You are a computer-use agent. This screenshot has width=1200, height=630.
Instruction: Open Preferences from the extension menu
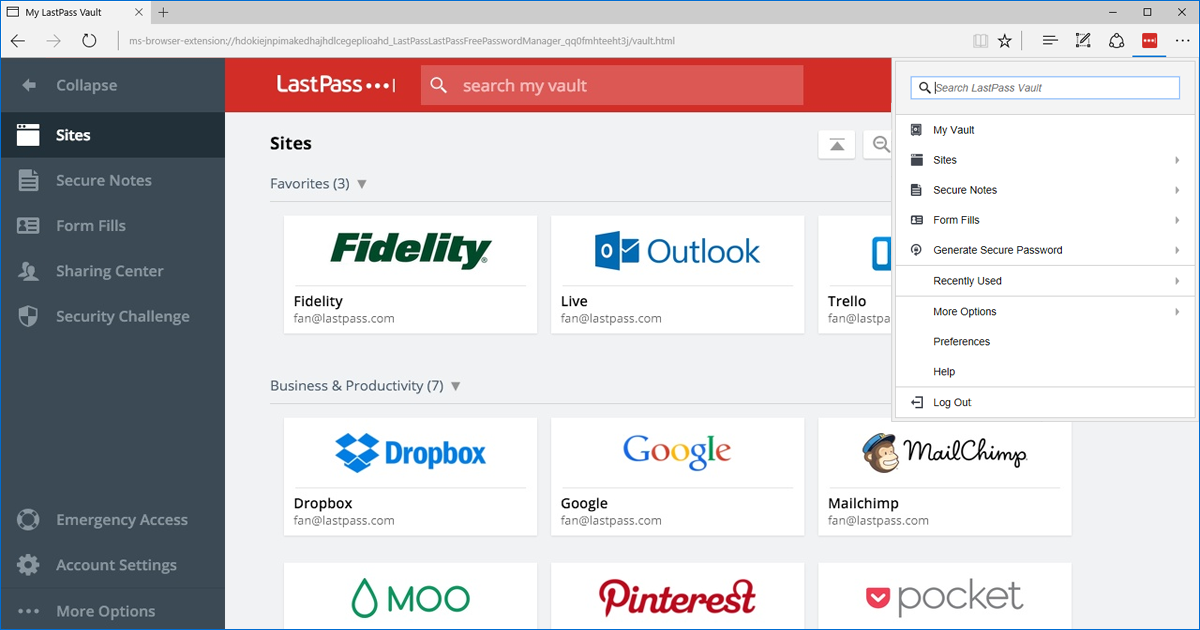pyautogui.click(x=960, y=341)
